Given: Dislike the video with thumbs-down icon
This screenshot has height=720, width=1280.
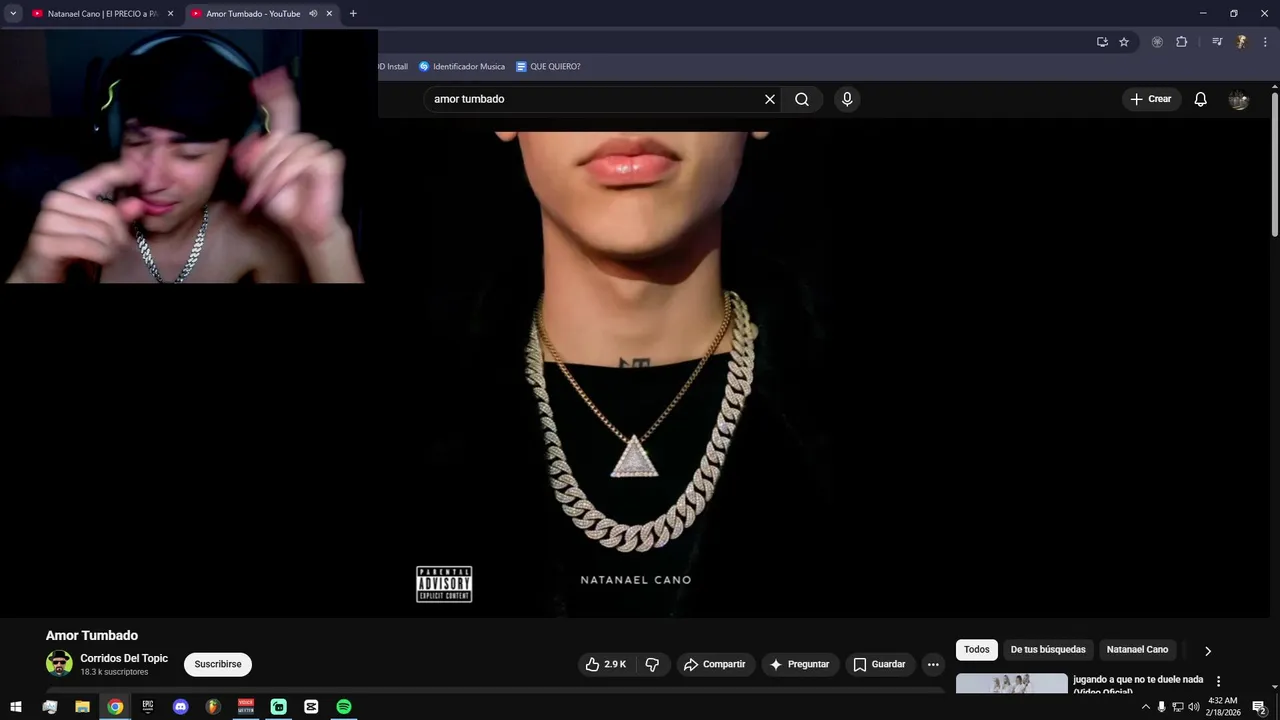Looking at the screenshot, I should [652, 664].
